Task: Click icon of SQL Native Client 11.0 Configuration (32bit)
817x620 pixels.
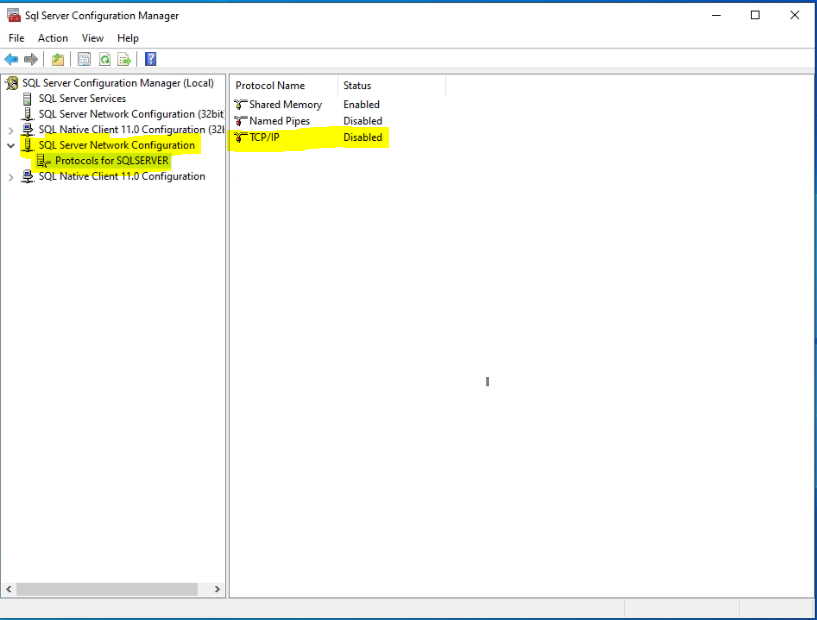Action: (28, 130)
